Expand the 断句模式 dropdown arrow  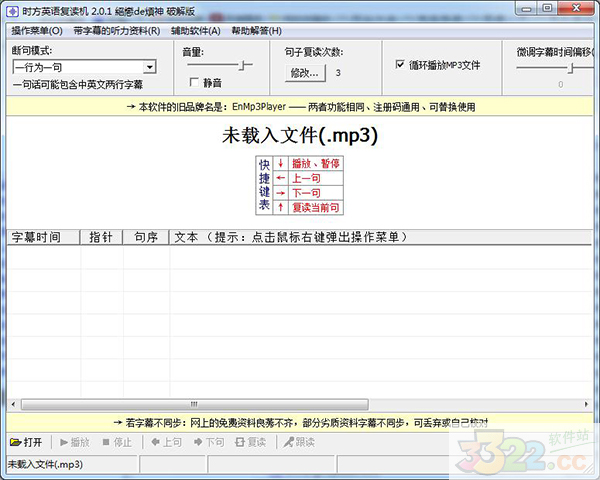(150, 67)
